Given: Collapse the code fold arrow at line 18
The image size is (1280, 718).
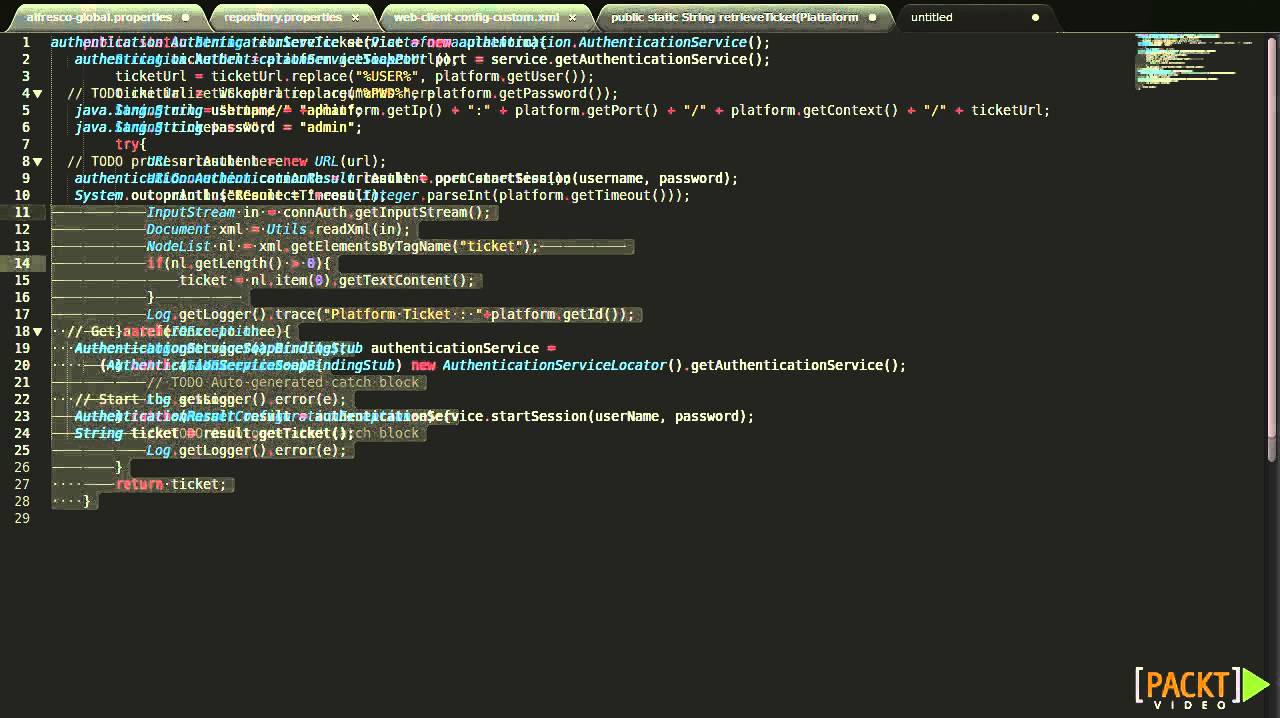Looking at the screenshot, I should click(38, 331).
